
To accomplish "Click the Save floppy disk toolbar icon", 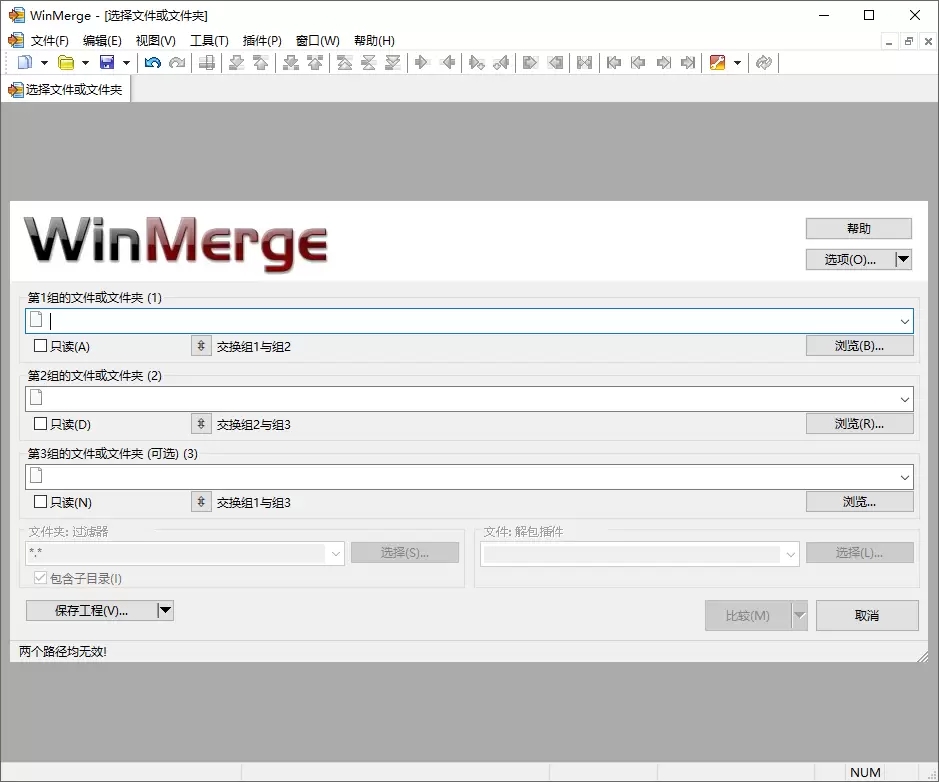I will coord(107,62).
